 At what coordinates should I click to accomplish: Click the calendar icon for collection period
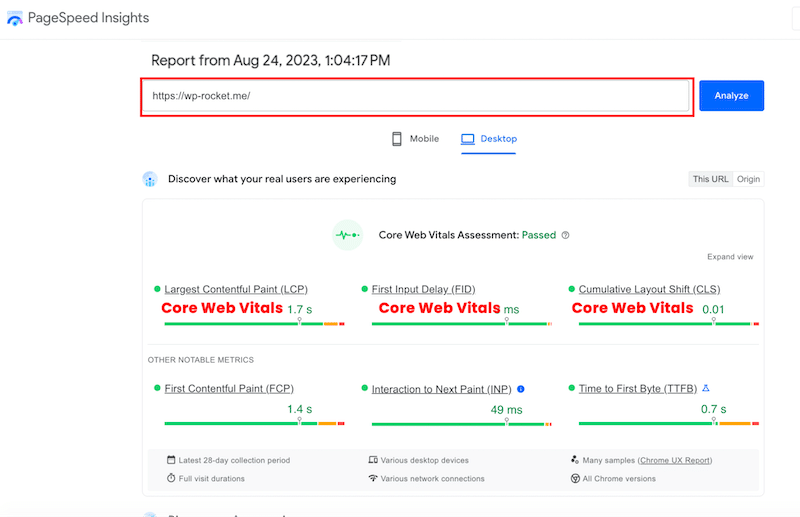pyautogui.click(x=171, y=460)
